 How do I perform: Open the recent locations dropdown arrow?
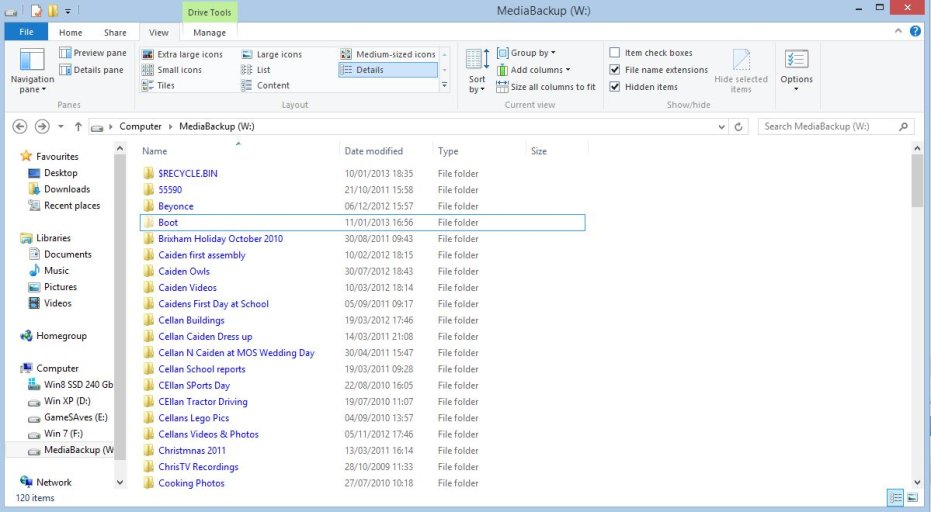[61, 127]
